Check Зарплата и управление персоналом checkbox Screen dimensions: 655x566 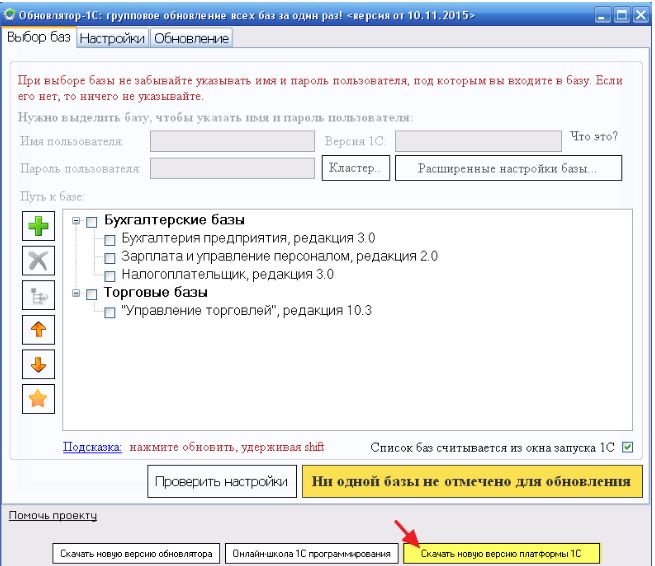pyautogui.click(x=109, y=258)
